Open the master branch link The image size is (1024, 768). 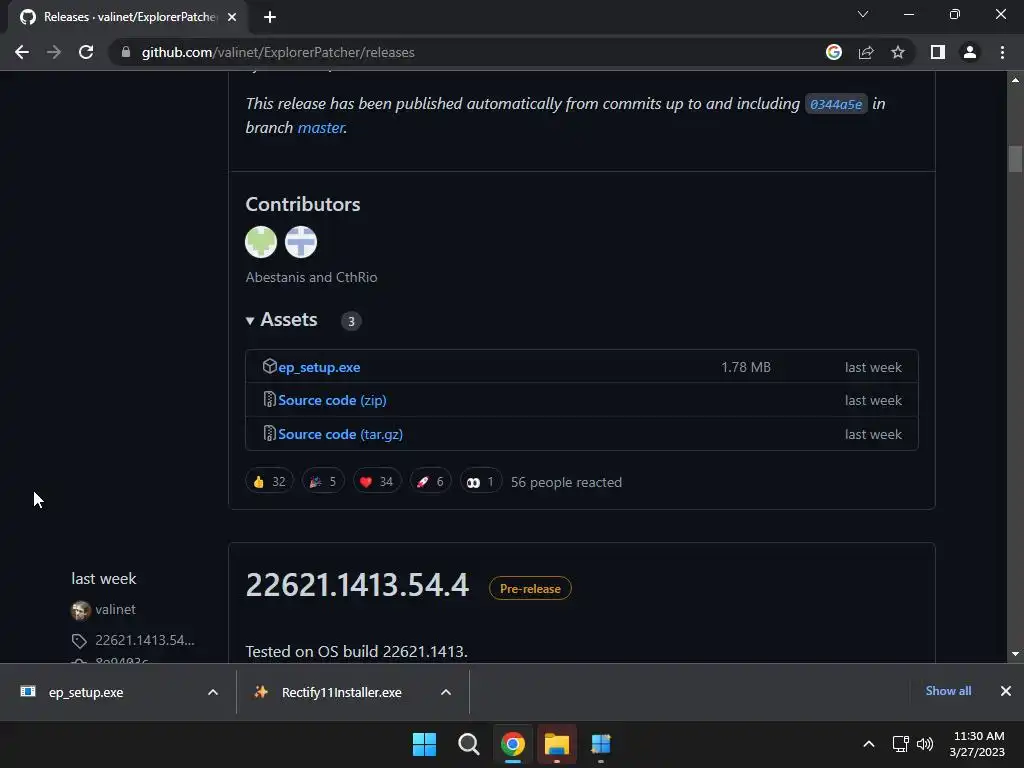[321, 128]
